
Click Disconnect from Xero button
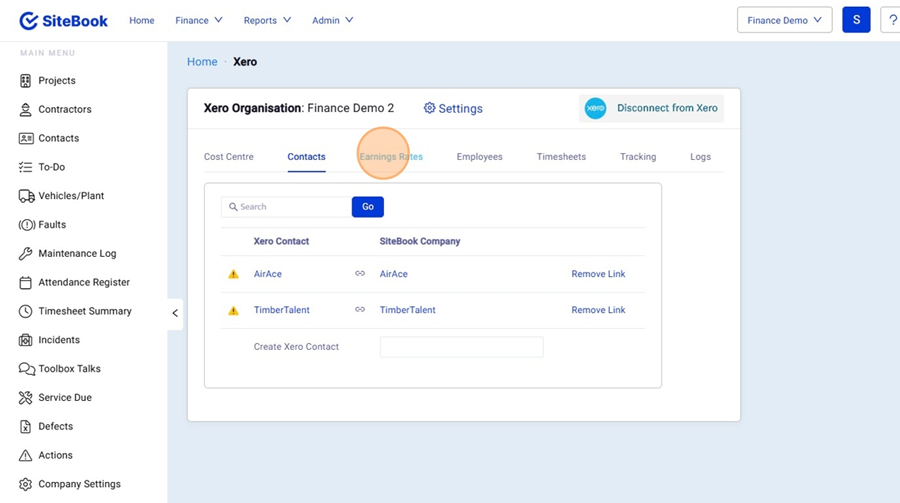[651, 108]
